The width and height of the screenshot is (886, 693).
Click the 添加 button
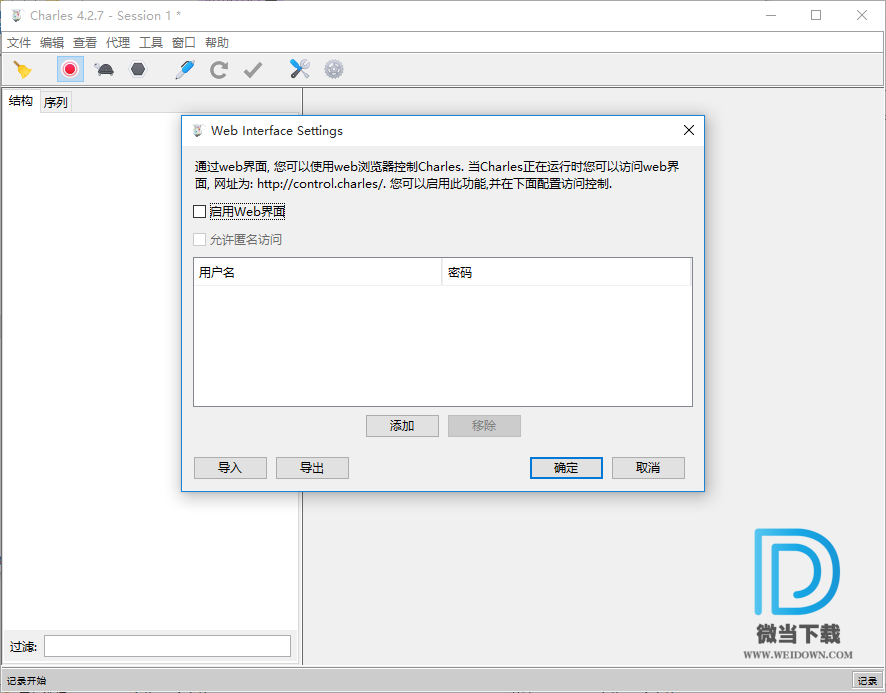(402, 426)
